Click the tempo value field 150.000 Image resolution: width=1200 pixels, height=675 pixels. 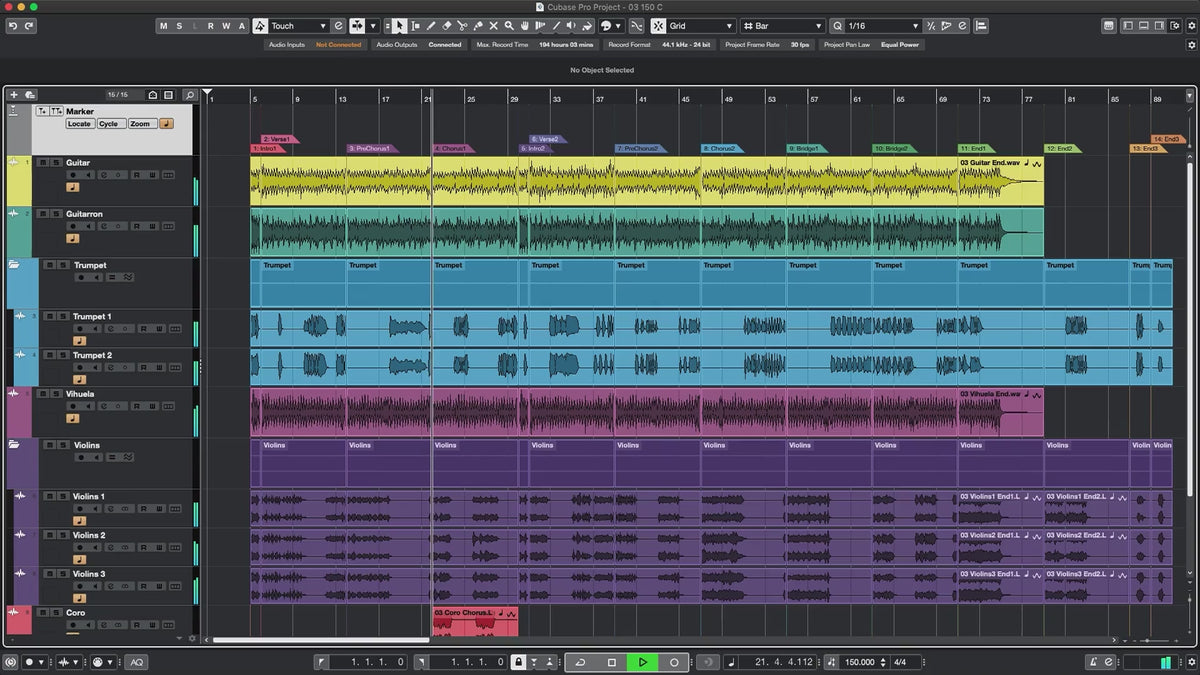tap(859, 662)
